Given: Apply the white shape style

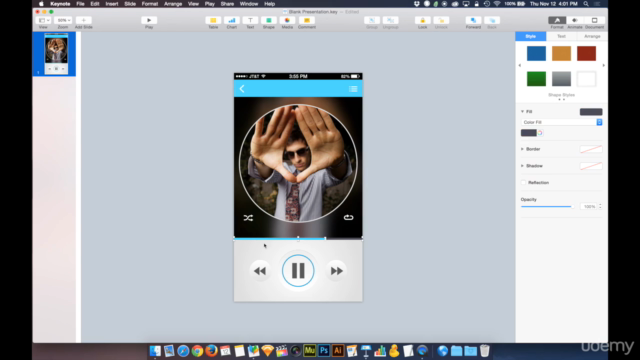Looking at the screenshot, I should 587,79.
